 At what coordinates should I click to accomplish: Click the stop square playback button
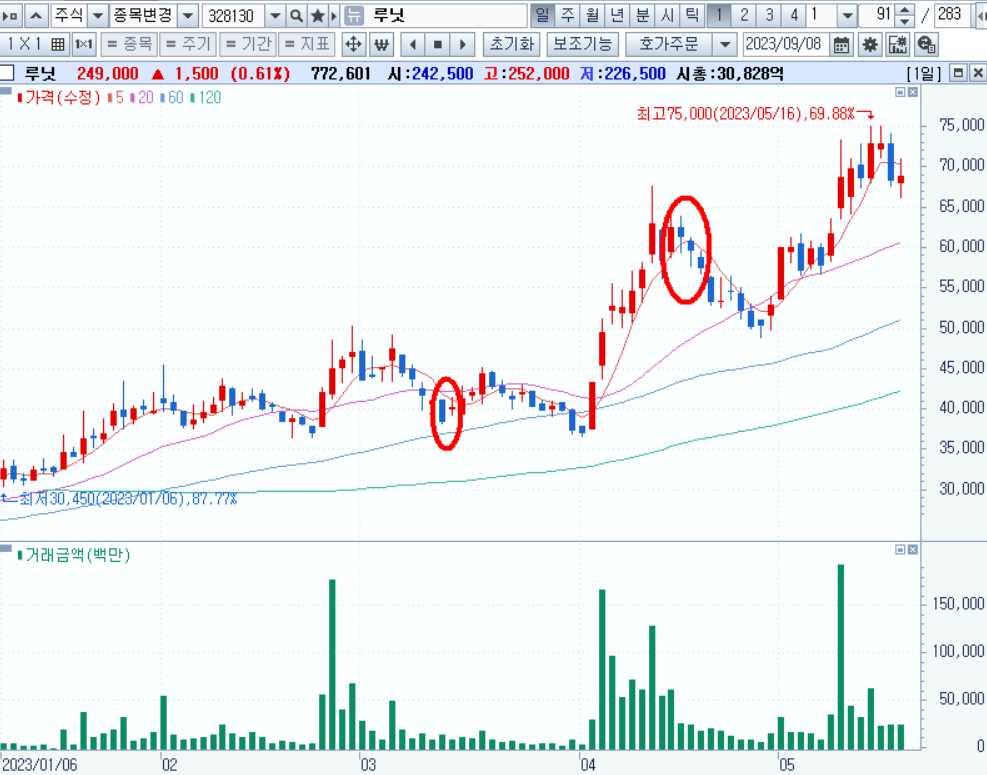point(437,44)
